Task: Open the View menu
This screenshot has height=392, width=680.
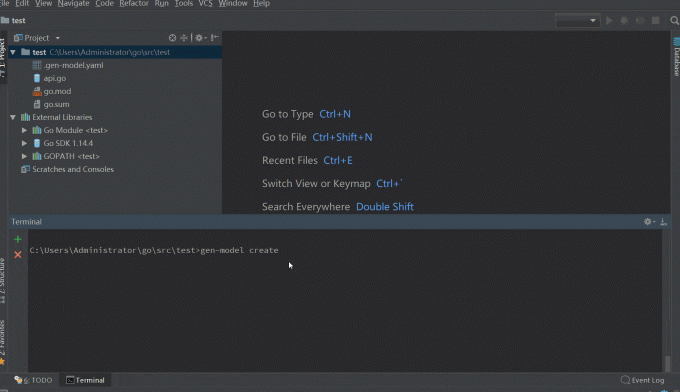Action: (x=43, y=3)
